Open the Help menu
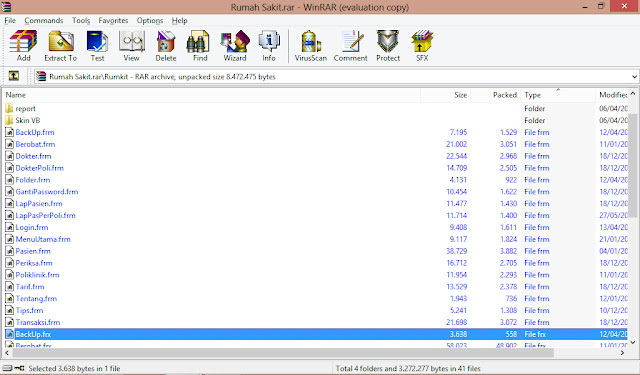 click(179, 20)
